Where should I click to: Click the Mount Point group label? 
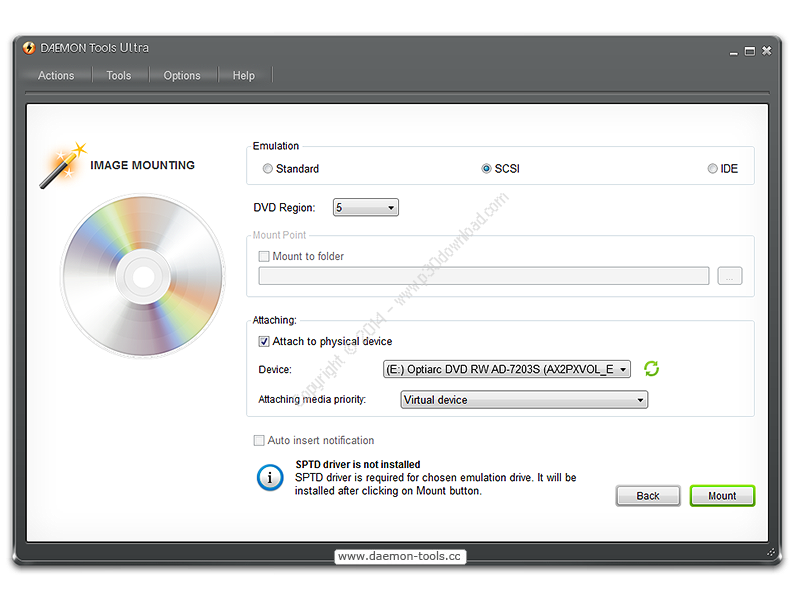click(x=280, y=235)
